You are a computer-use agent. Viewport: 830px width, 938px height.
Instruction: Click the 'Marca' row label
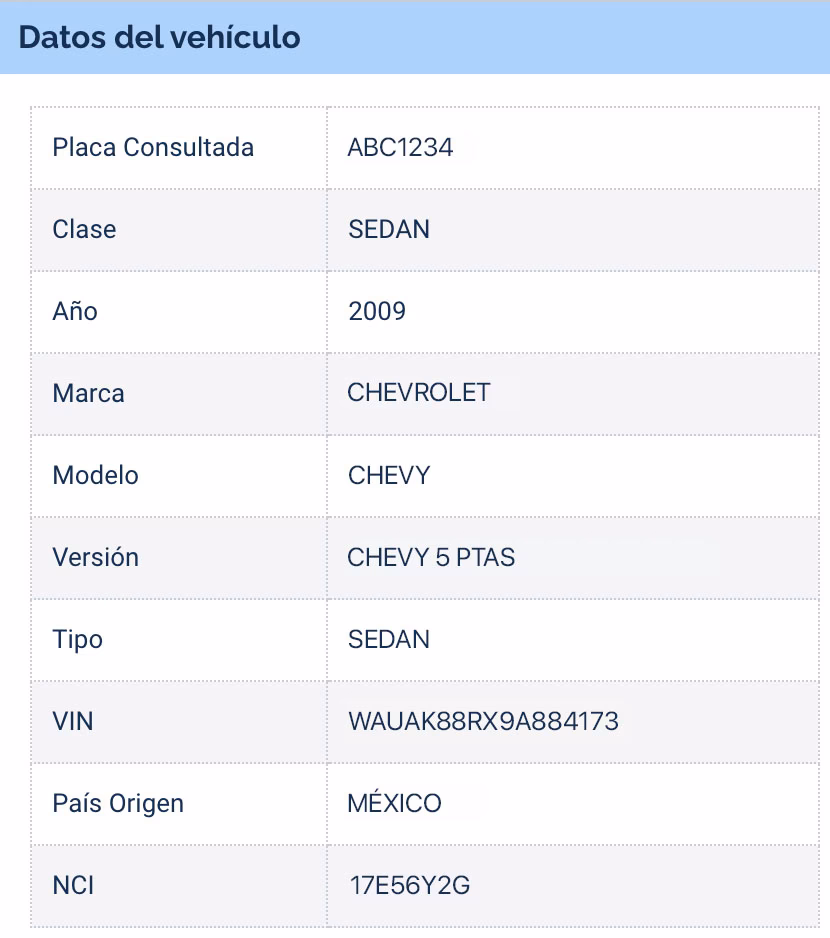click(x=88, y=394)
